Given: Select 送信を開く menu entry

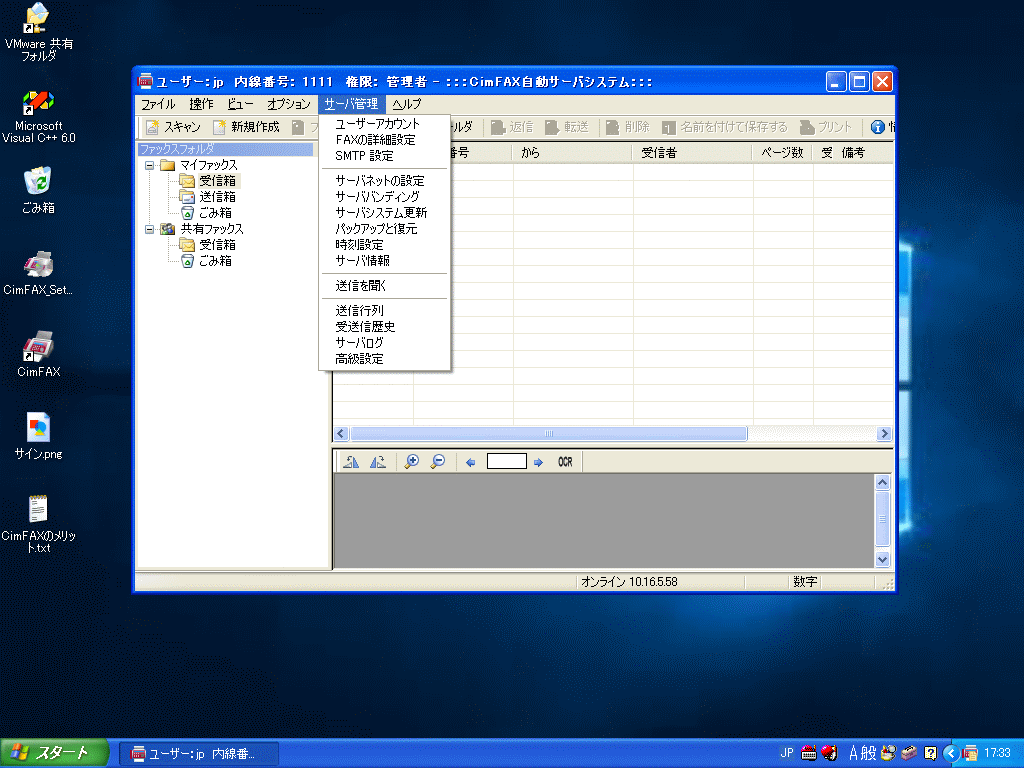Looking at the screenshot, I should [385, 286].
